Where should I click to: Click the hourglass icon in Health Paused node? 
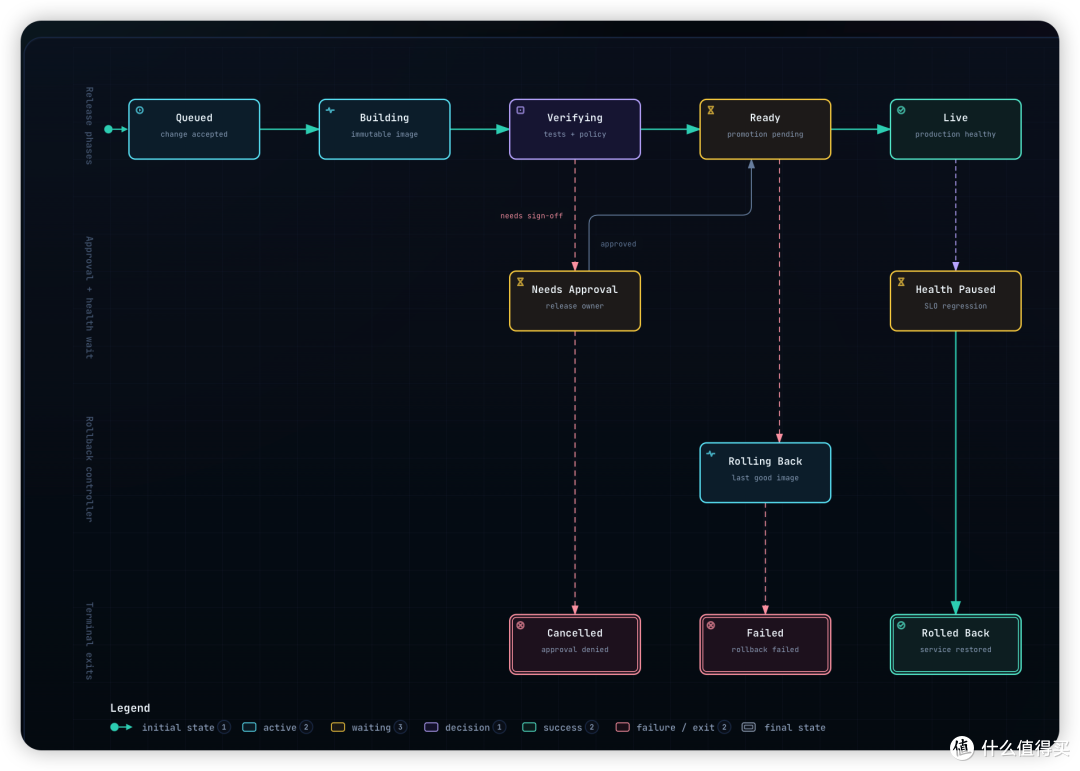coord(901,282)
